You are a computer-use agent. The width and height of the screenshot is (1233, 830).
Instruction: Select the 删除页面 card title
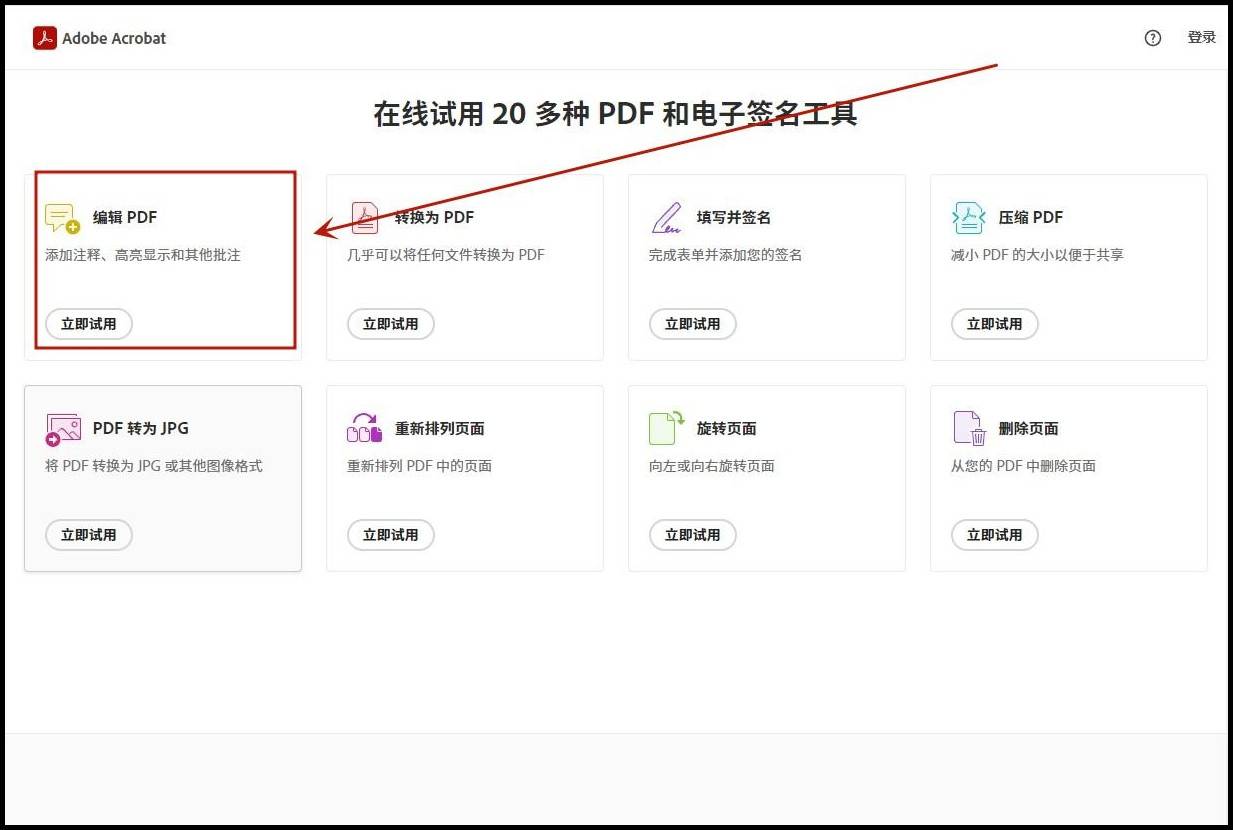pos(1029,428)
